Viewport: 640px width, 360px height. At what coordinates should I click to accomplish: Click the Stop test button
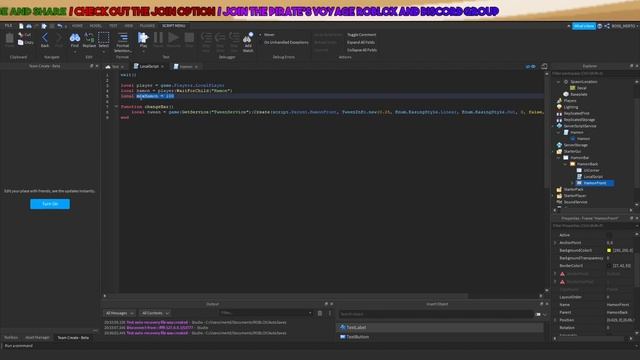[x=189, y=38]
